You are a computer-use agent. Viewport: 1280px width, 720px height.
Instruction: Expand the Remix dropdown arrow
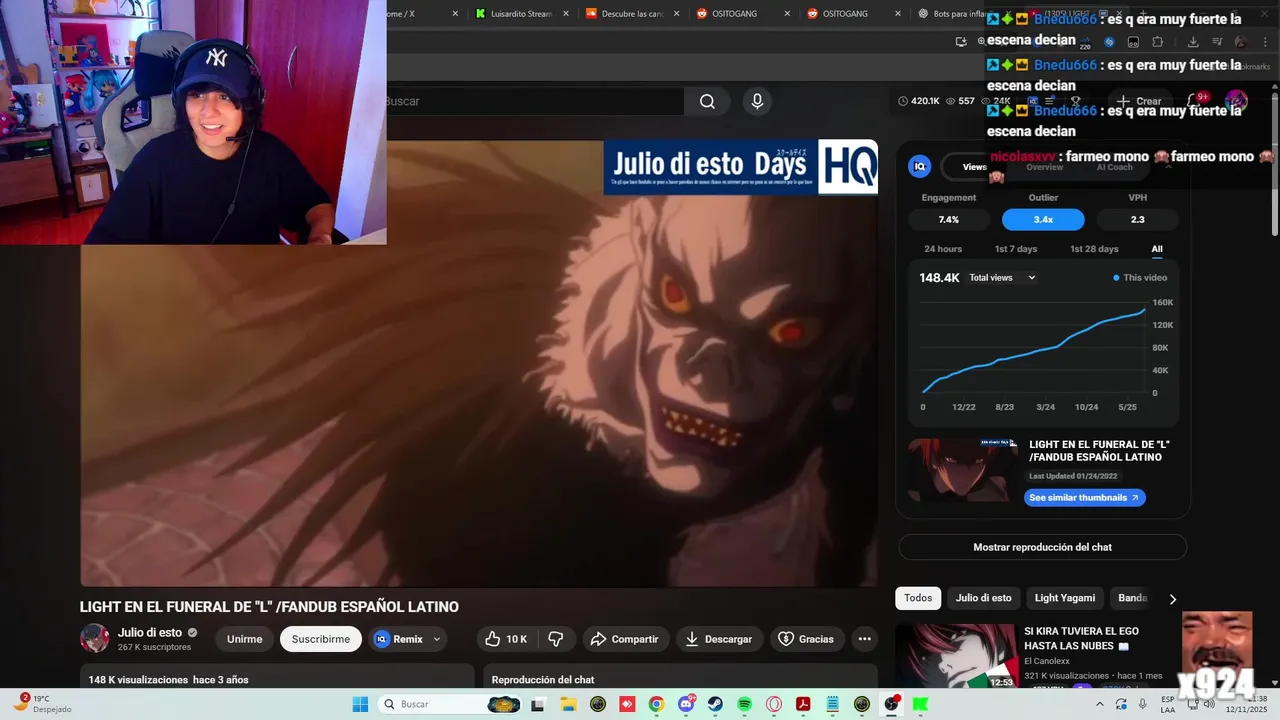tap(436, 639)
